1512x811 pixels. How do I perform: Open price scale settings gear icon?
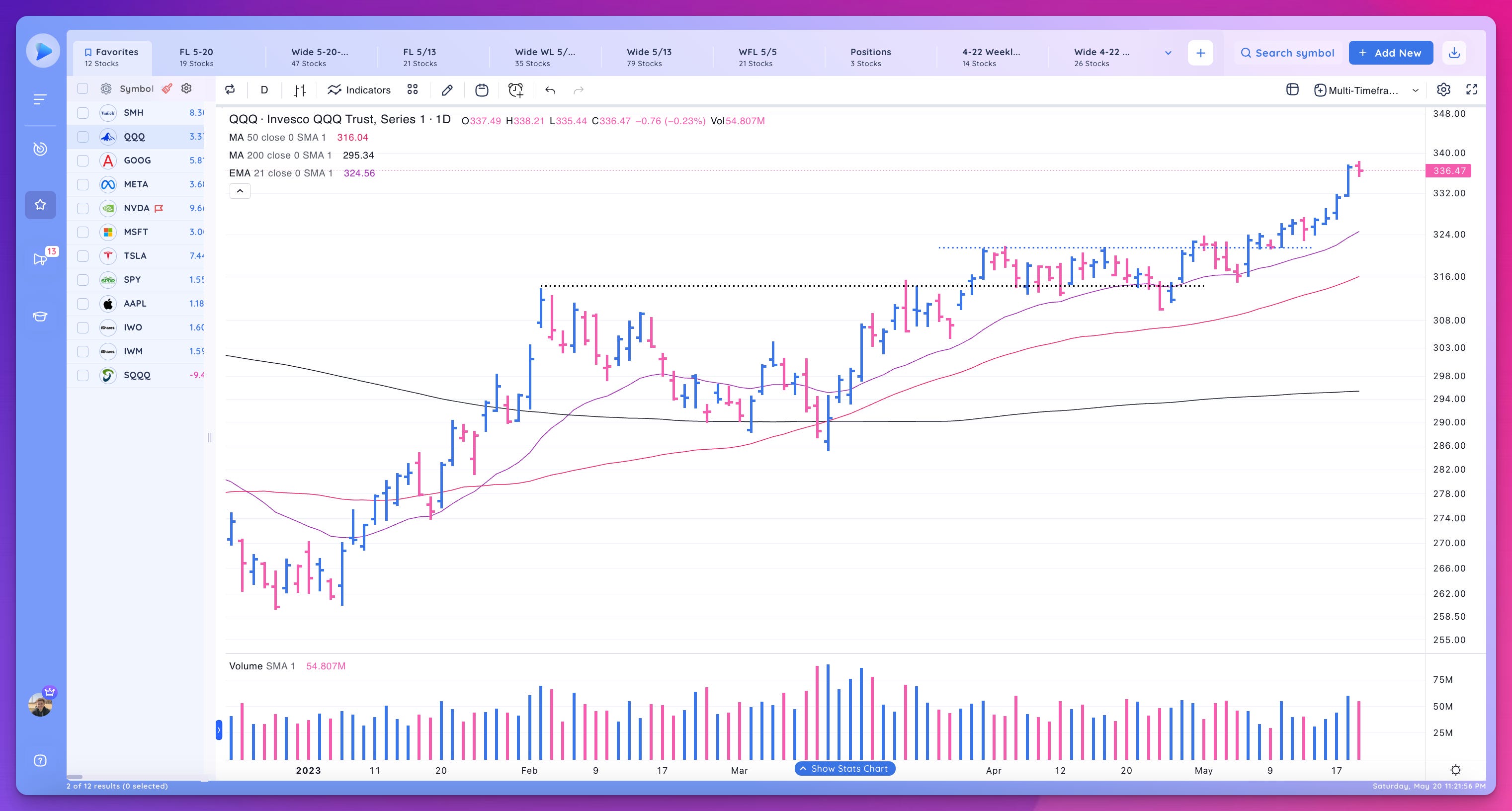(x=1456, y=769)
